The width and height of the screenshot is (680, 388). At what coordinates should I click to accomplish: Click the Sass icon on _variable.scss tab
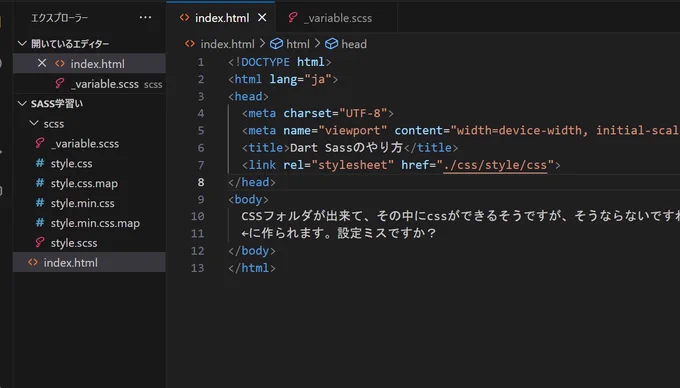[x=293, y=17]
